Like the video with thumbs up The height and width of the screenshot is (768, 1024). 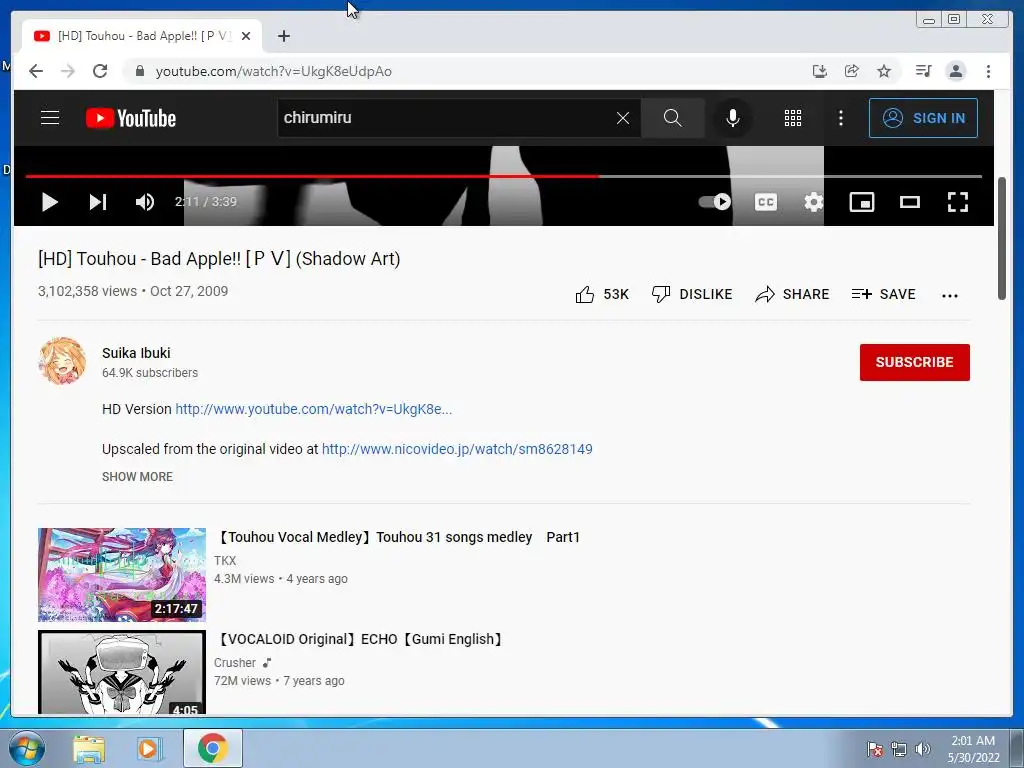(601, 295)
